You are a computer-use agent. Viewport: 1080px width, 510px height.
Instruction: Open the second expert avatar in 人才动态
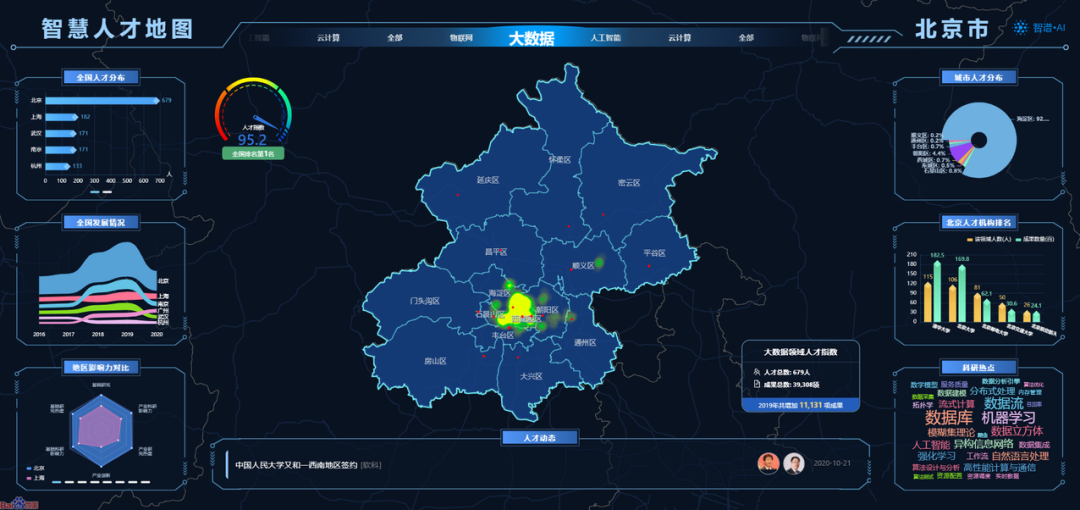tap(793, 463)
